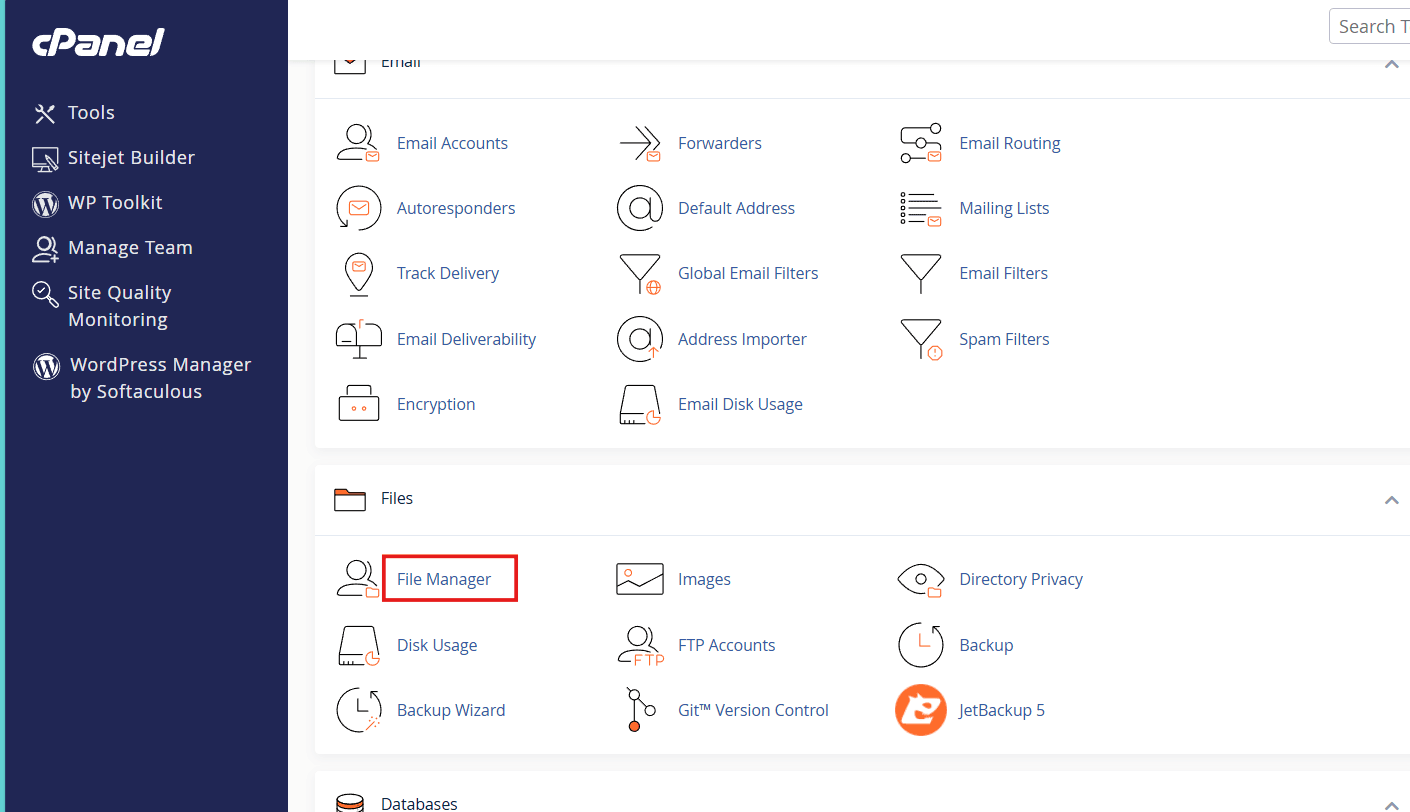Open the File Manager link
Screen dimensions: 1410x812
tap(444, 579)
